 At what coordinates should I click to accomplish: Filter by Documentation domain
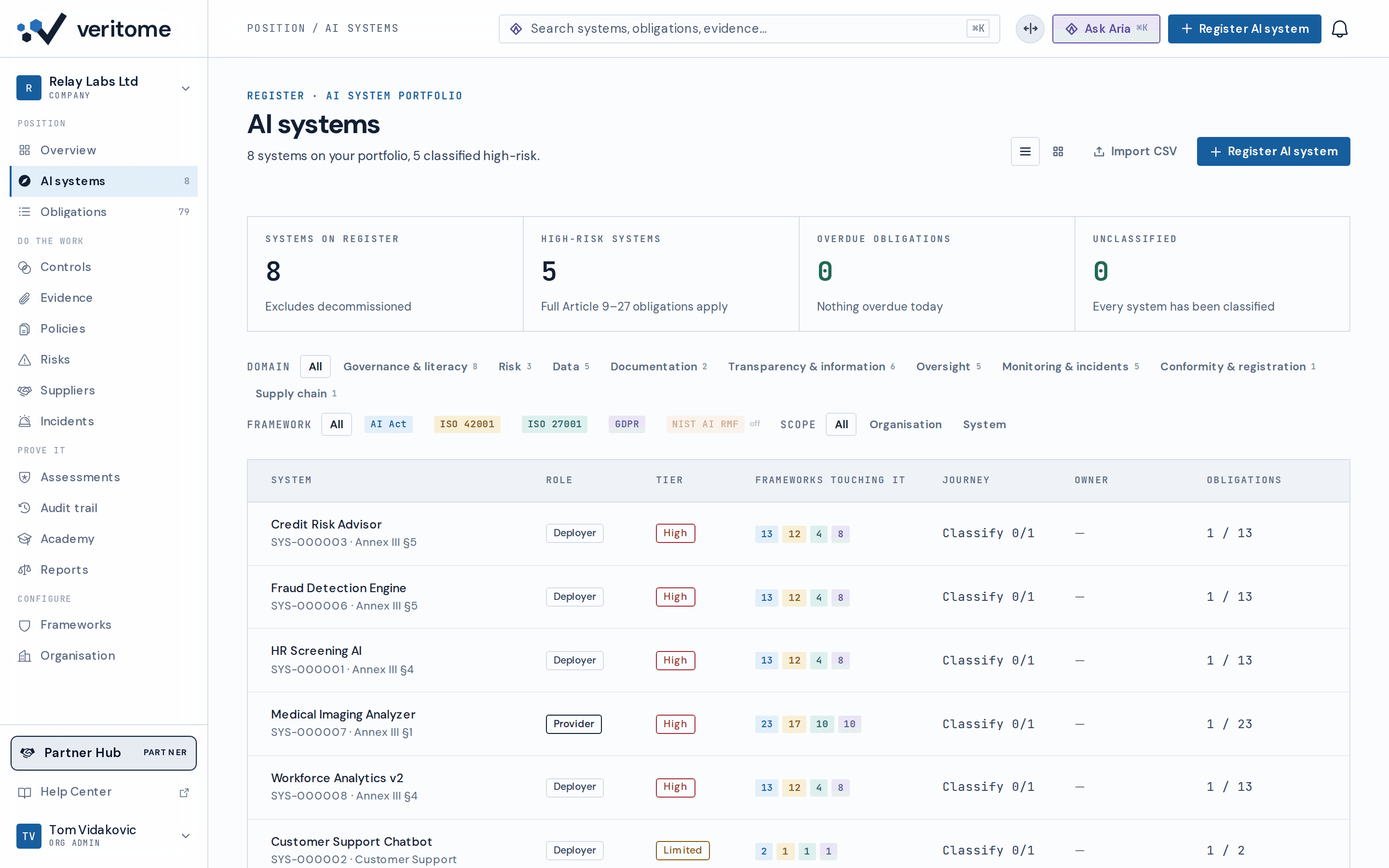pos(658,366)
